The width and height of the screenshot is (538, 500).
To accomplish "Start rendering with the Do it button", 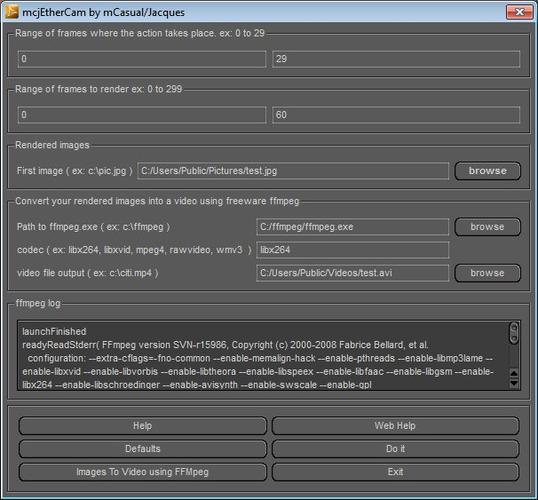I will pyautogui.click(x=395, y=449).
